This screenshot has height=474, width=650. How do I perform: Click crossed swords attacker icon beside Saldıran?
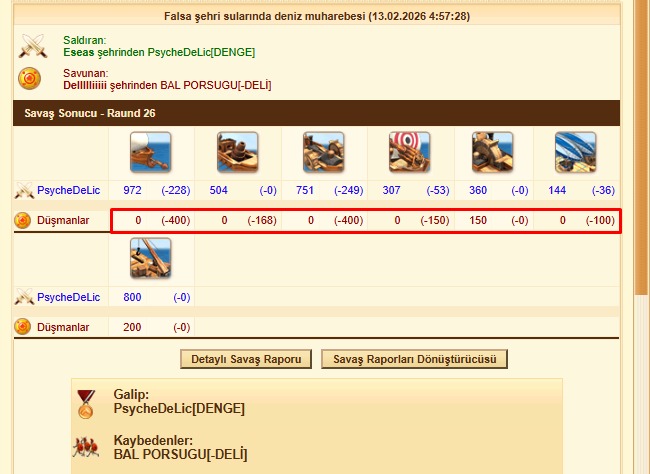point(33,46)
